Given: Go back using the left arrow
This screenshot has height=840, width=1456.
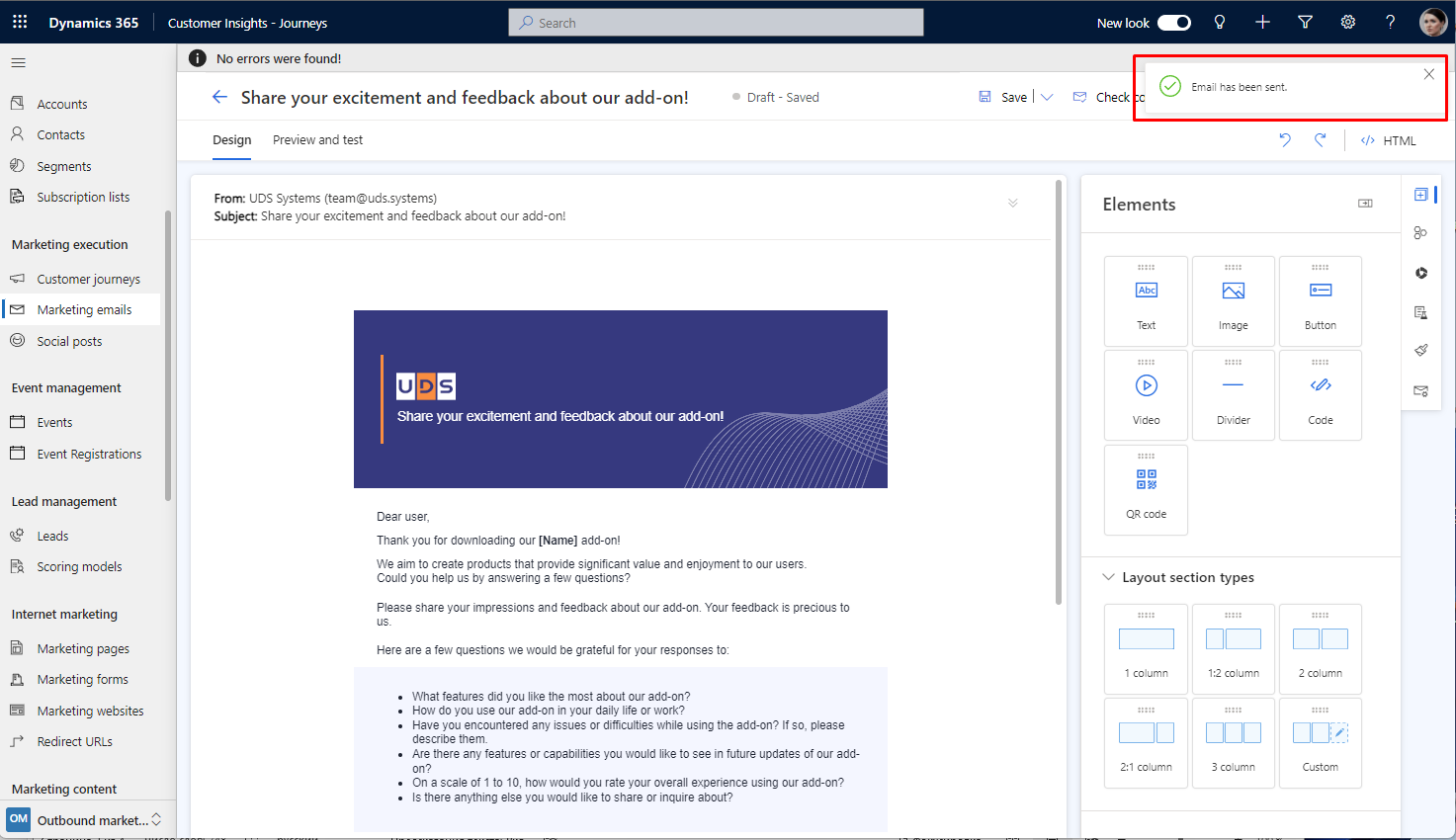Looking at the screenshot, I should point(219,97).
